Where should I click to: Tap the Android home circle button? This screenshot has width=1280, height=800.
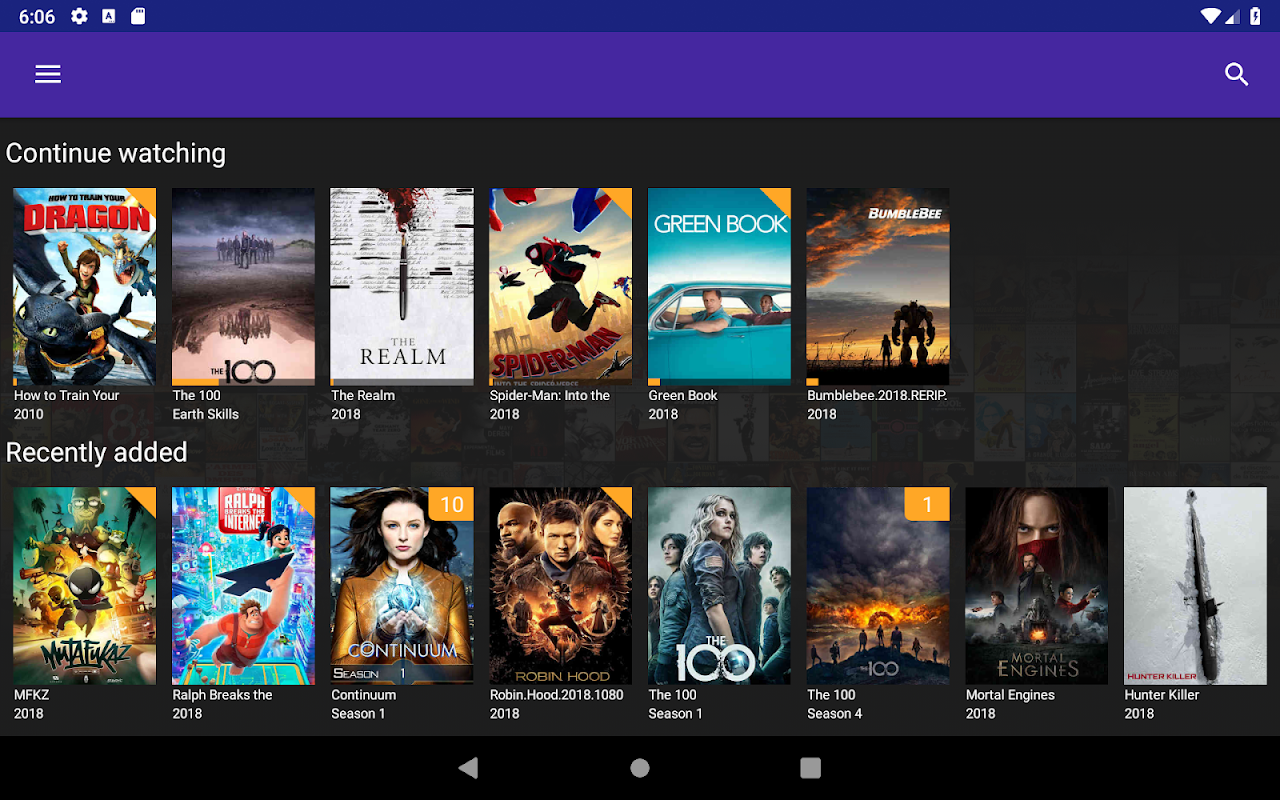point(640,768)
